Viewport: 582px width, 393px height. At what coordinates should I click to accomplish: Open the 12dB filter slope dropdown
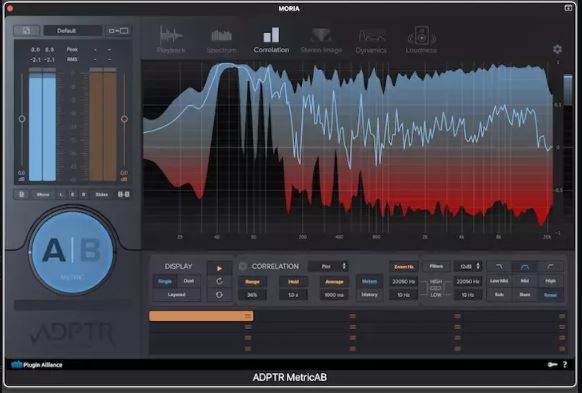[x=468, y=266]
